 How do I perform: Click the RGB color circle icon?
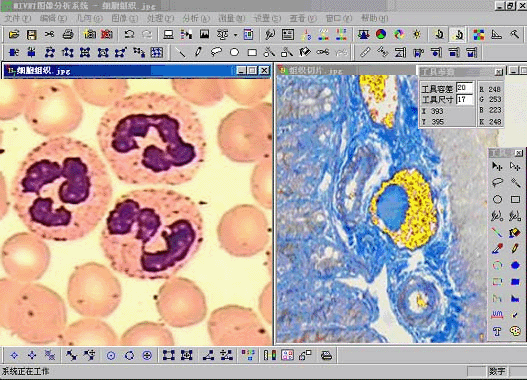[381, 35]
